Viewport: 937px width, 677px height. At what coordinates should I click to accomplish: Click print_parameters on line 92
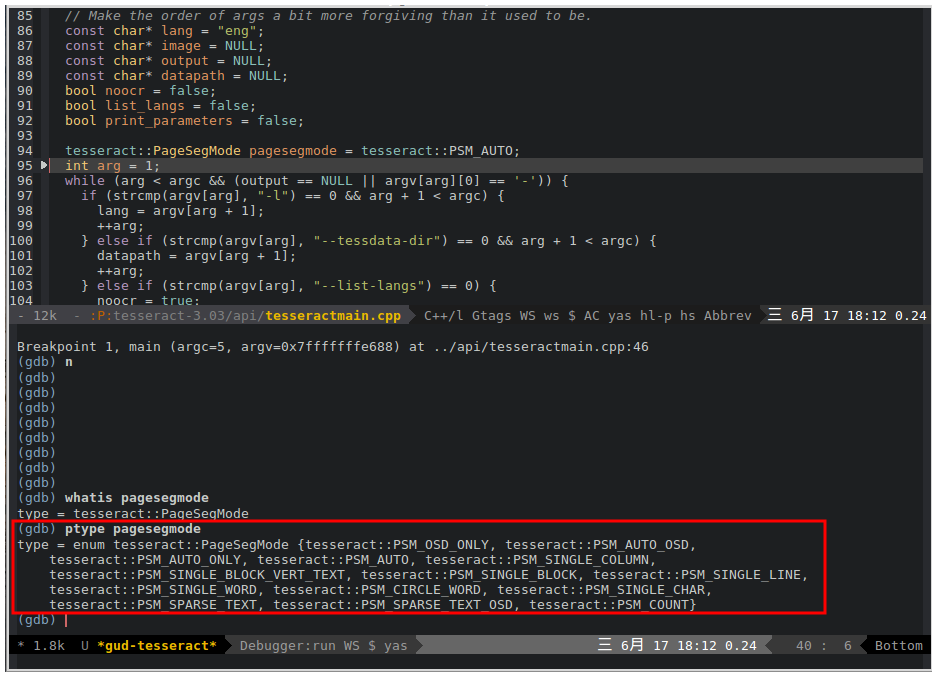(169, 121)
